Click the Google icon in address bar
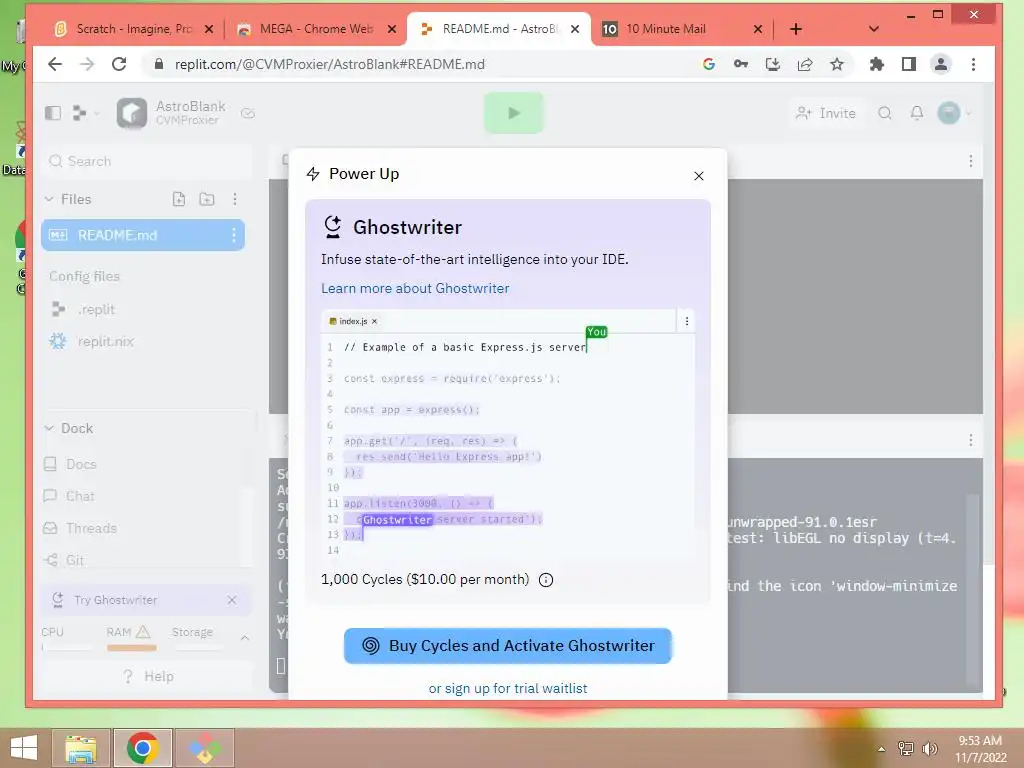1024x768 pixels. [x=709, y=64]
